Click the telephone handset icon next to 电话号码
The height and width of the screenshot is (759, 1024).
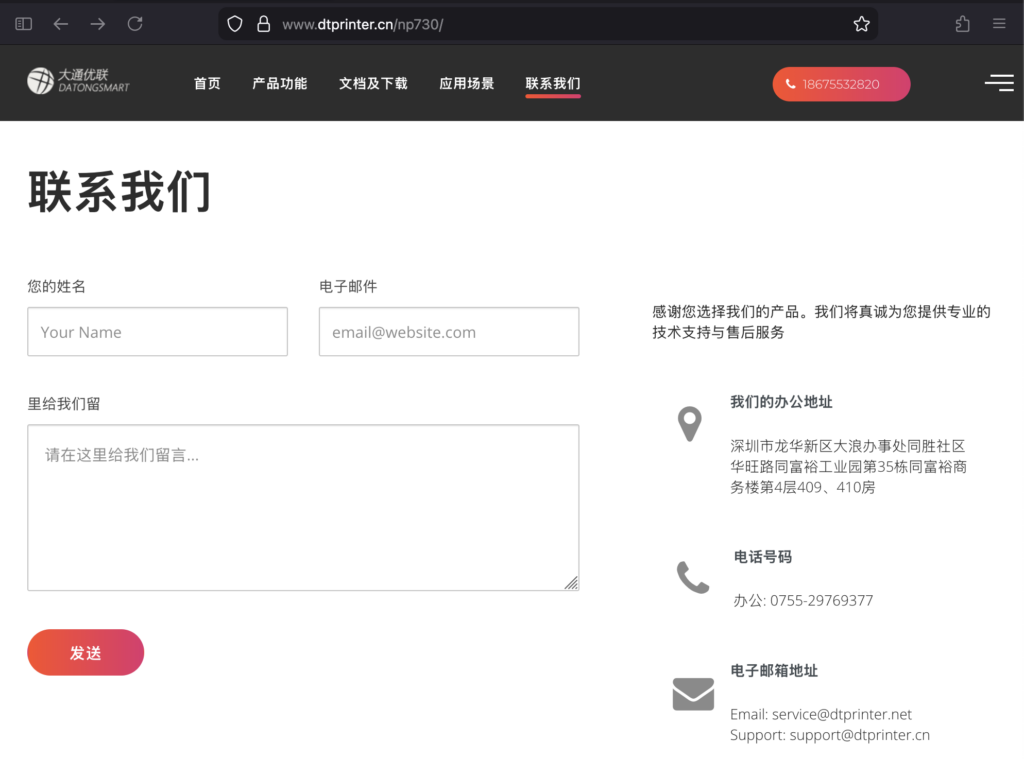[x=693, y=576]
